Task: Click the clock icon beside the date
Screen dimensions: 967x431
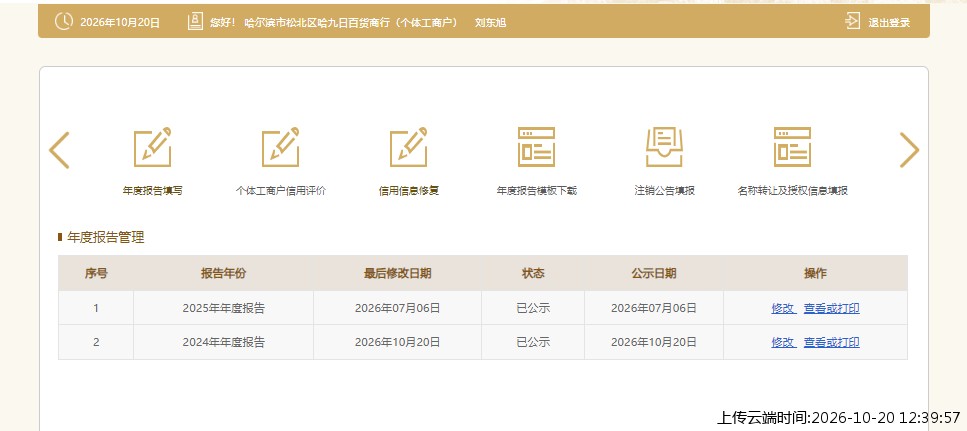Action: tap(64, 22)
